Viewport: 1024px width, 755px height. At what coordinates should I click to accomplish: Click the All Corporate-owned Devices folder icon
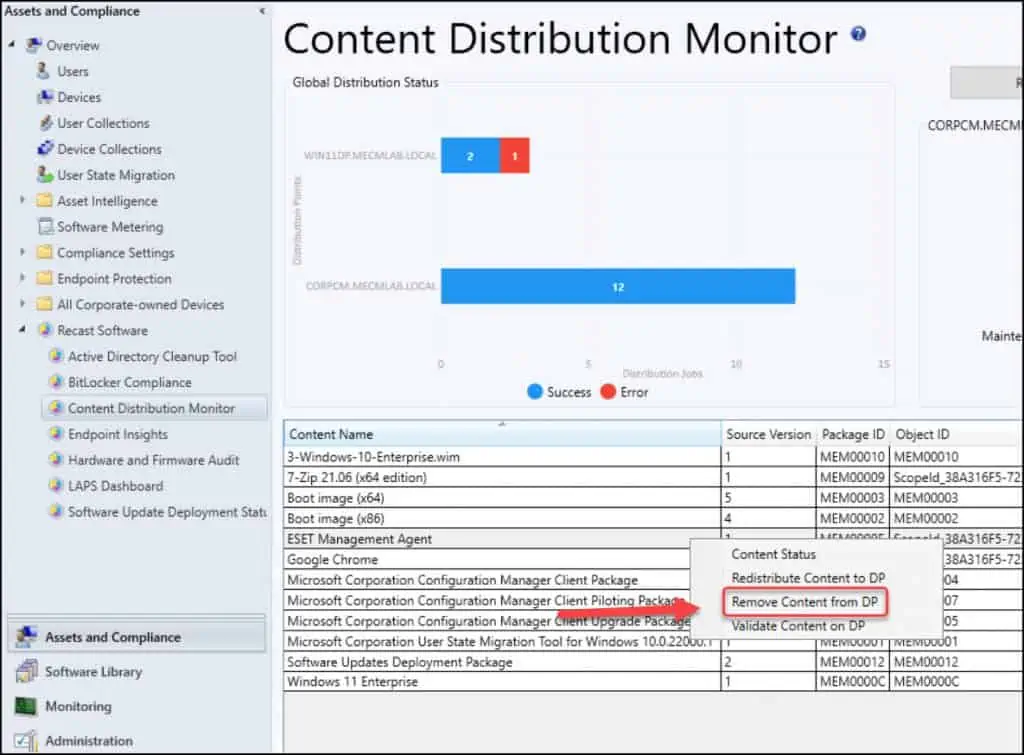(44, 304)
